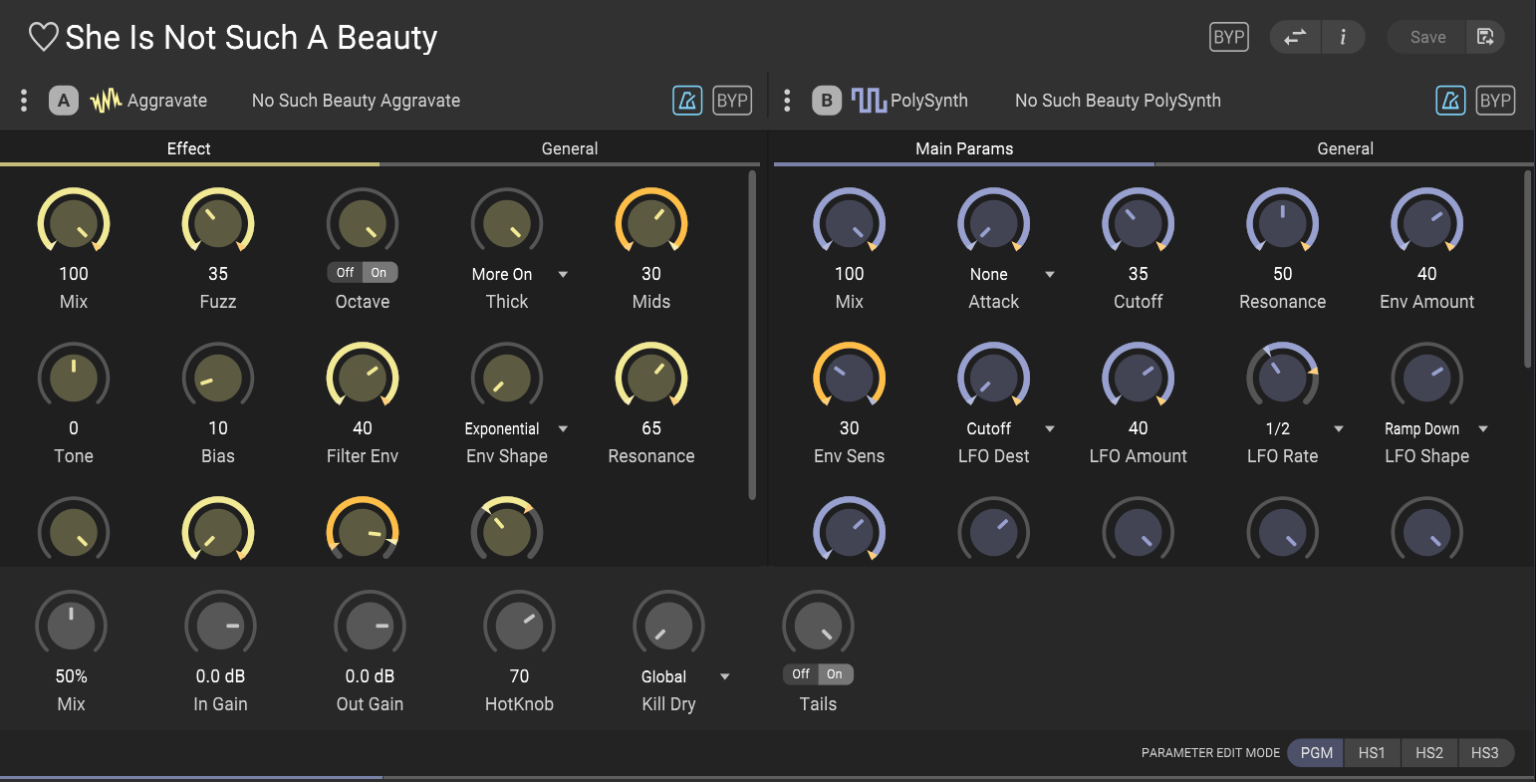
Task: Select HS3 parameter edit mode
Action: pos(1485,753)
